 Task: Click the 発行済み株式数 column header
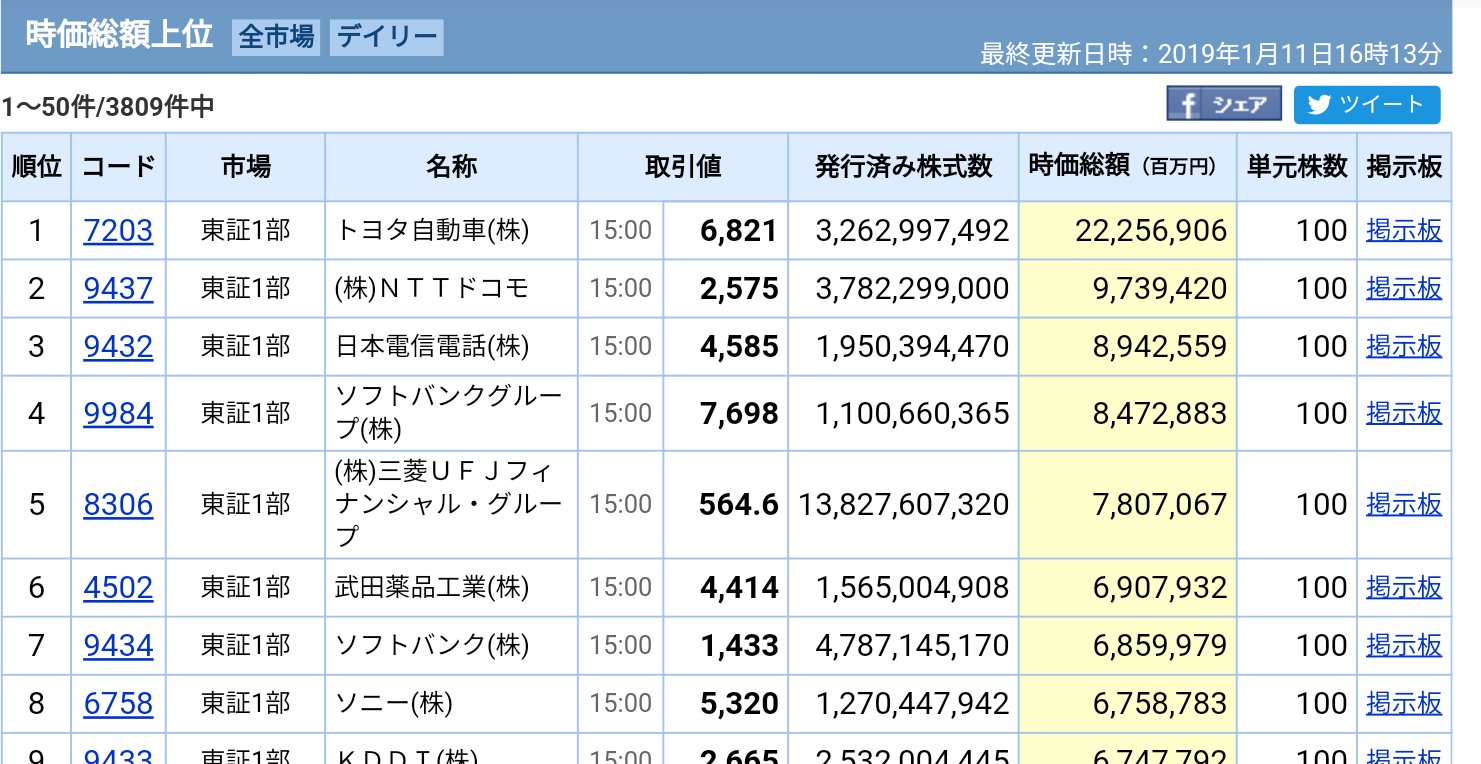point(904,166)
